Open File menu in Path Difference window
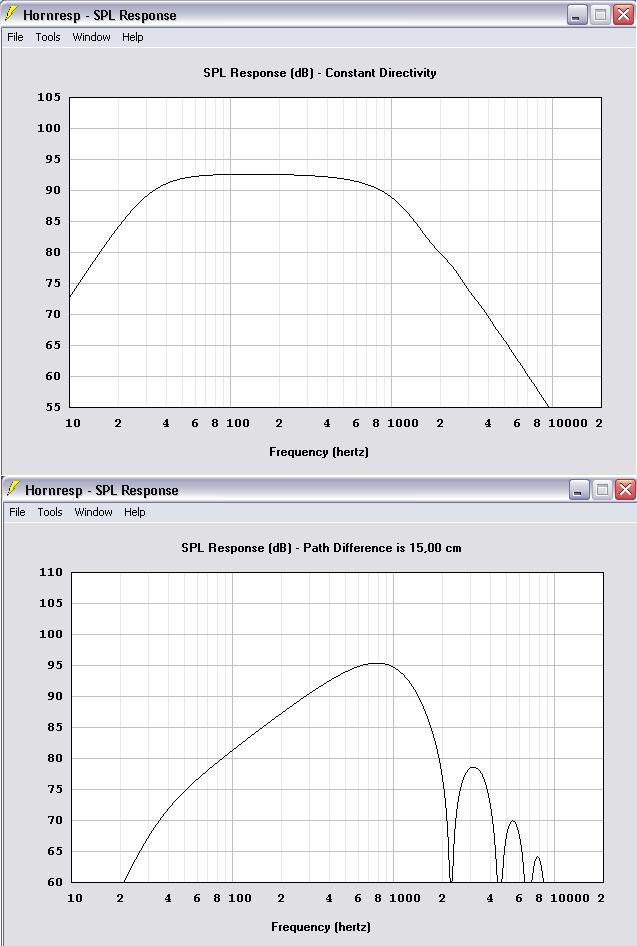The width and height of the screenshot is (637, 946). [x=17, y=512]
